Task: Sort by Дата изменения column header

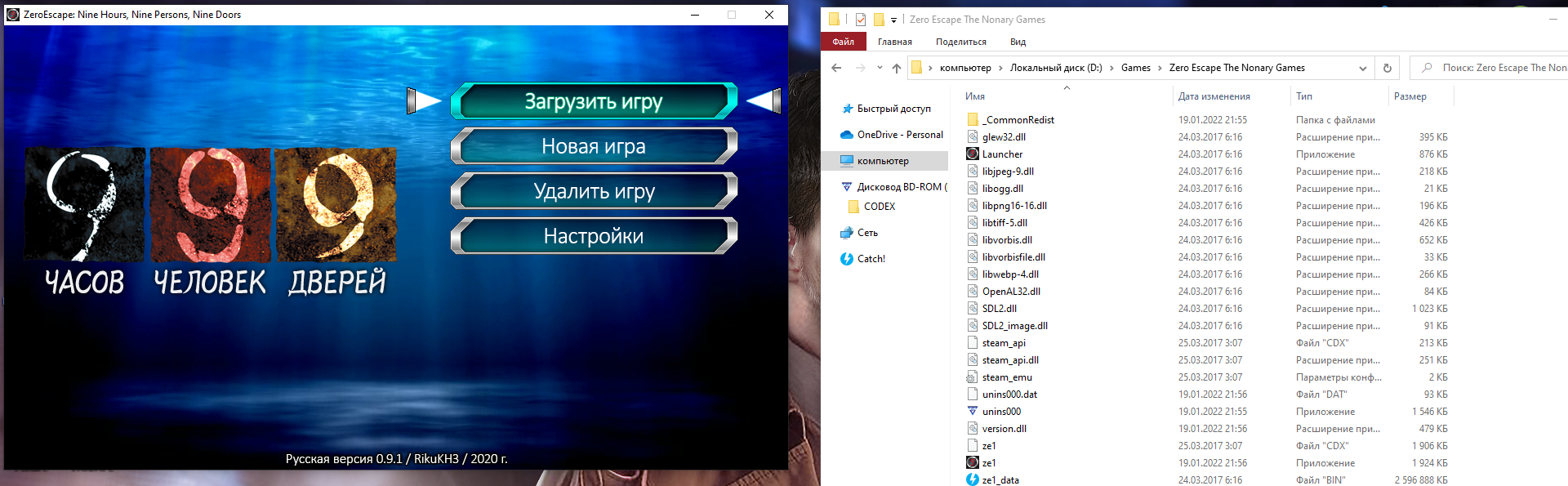Action: [x=1214, y=96]
